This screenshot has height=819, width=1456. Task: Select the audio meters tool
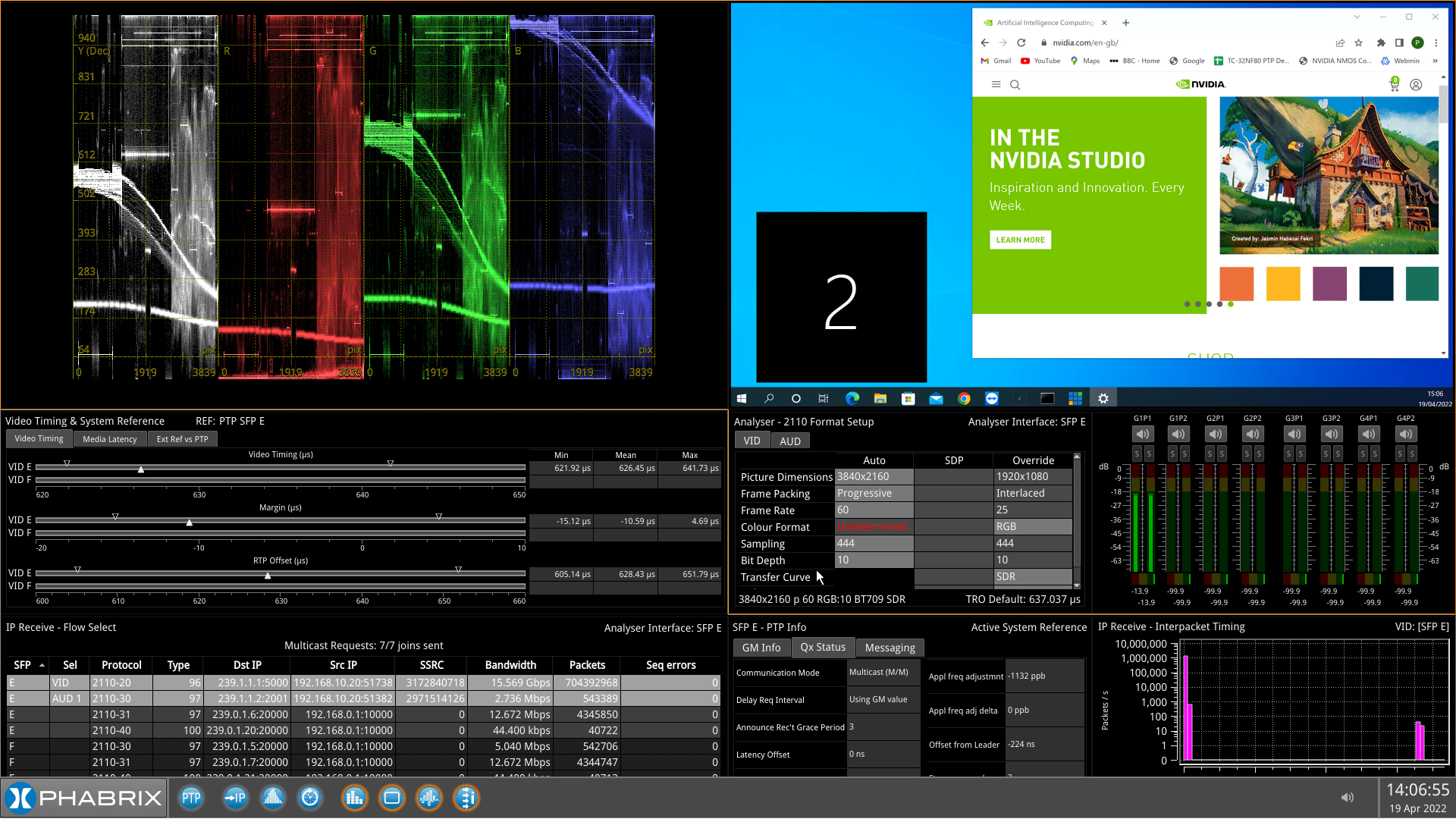[x=354, y=798]
